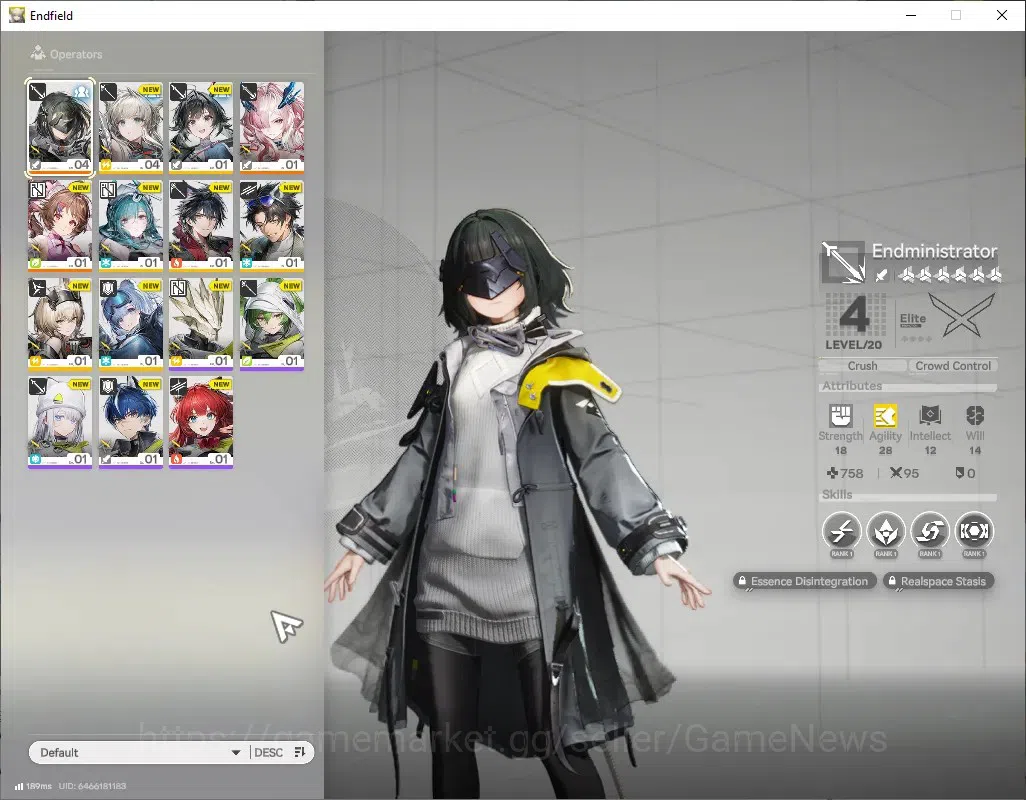Select the cream-haired operator card marked 04
1026x800 pixels.
click(x=131, y=128)
